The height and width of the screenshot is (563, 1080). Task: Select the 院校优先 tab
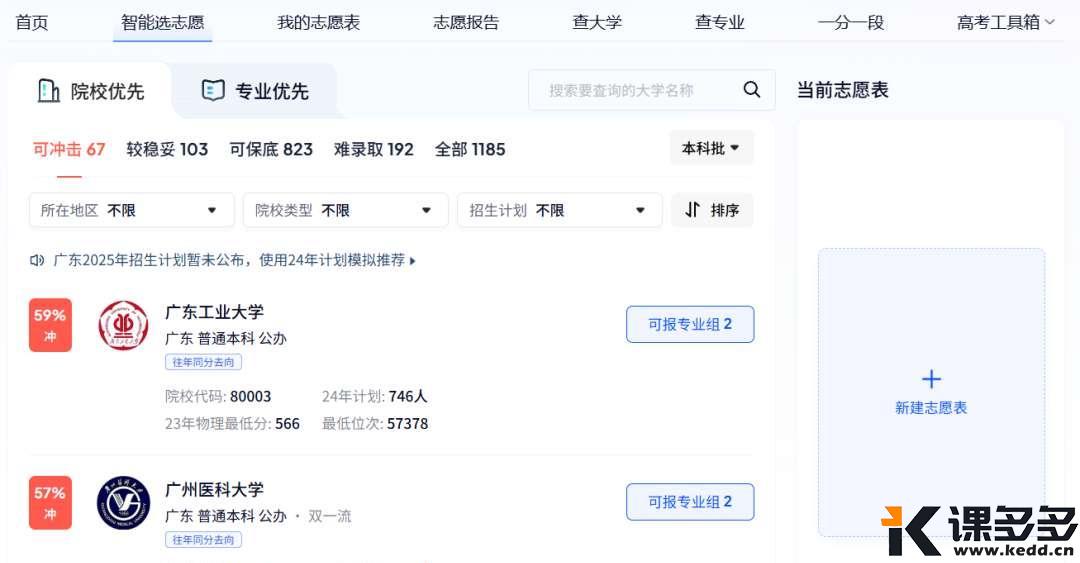click(91, 91)
